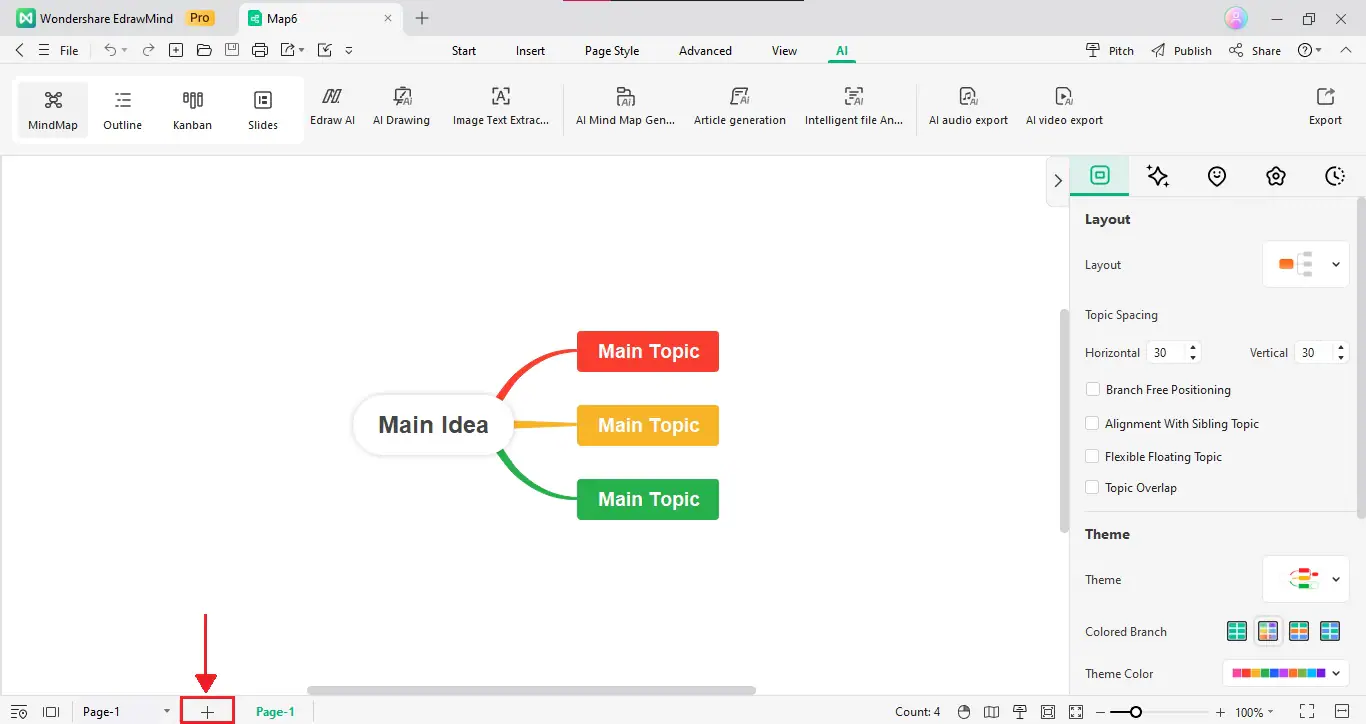Enable Alignment With Sibling Topic

(x=1092, y=423)
